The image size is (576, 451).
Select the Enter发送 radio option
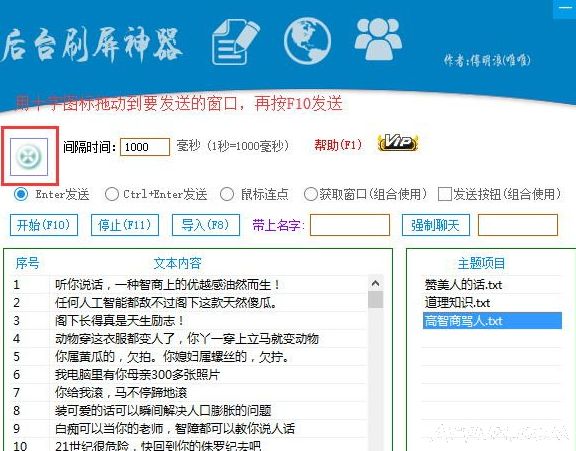[x=21, y=194]
